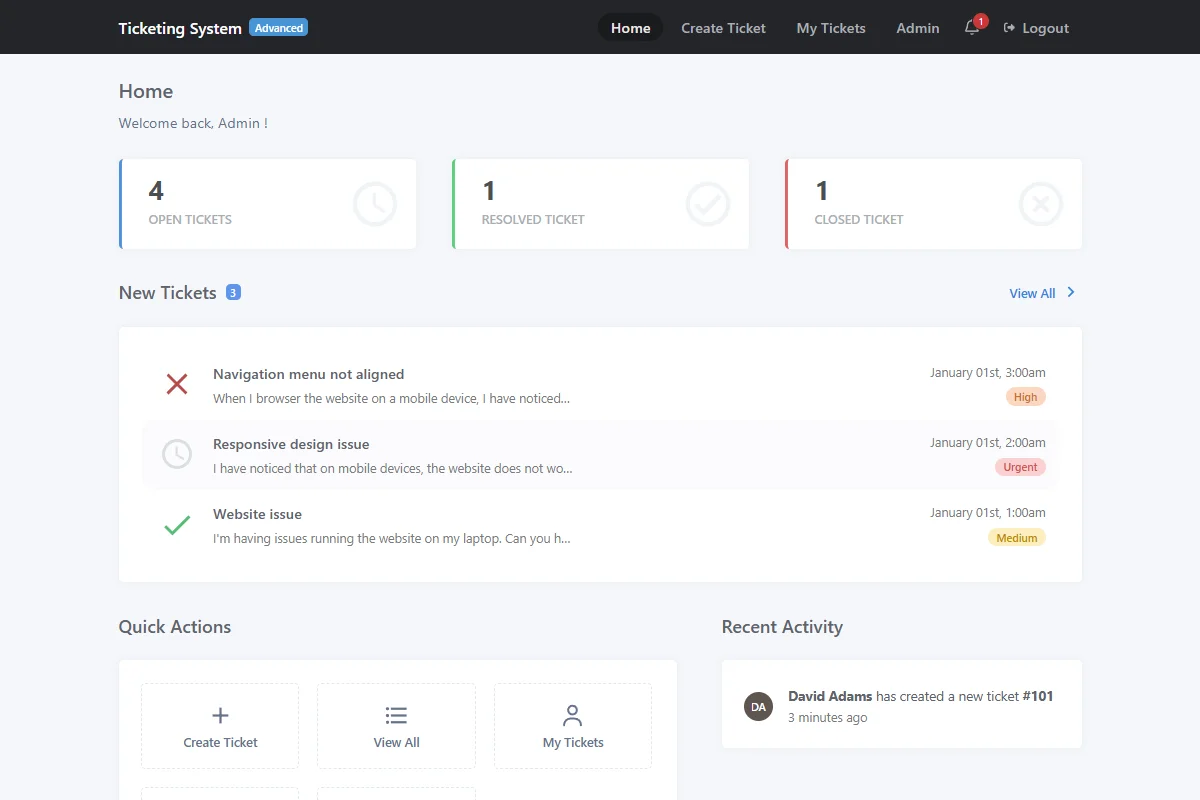Click the 'January 01st, 2:00am' timestamp
The image size is (1200, 800).
click(988, 442)
